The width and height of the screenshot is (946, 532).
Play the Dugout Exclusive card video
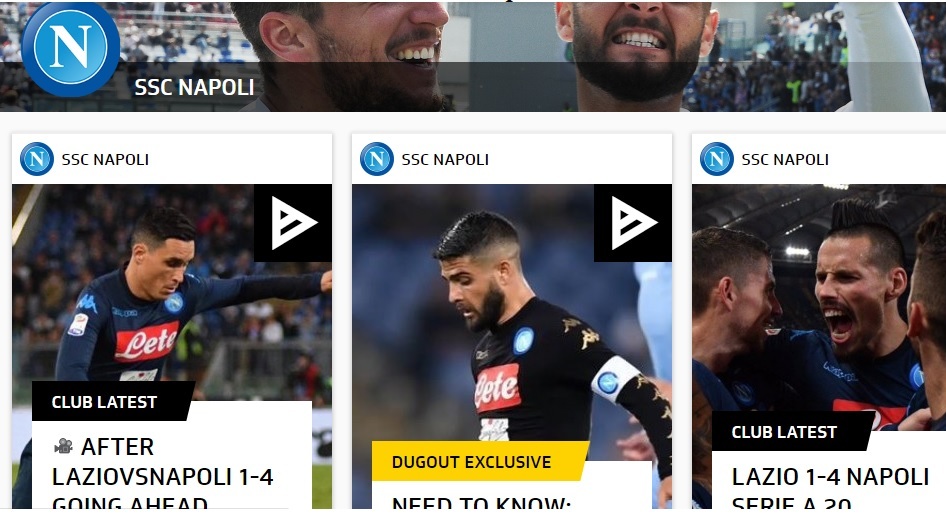[x=633, y=223]
